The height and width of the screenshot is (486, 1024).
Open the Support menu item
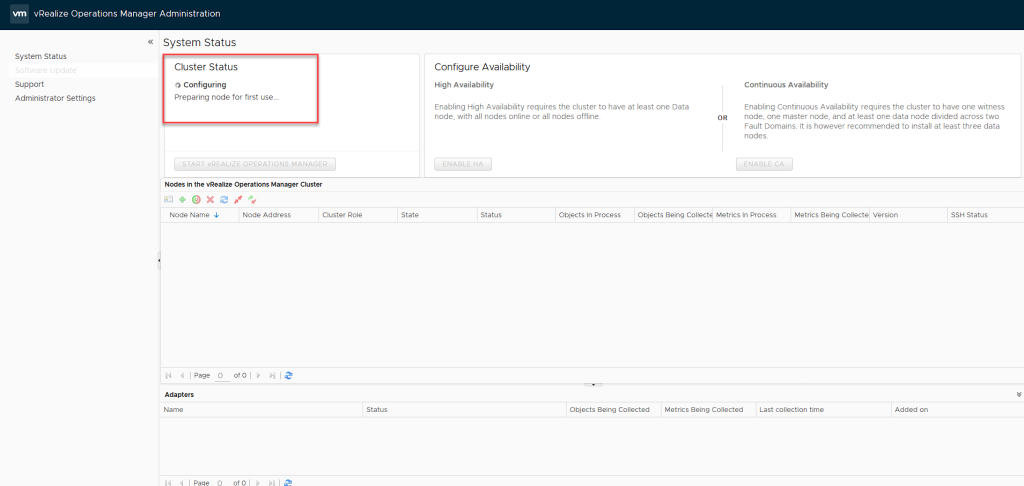coord(29,84)
